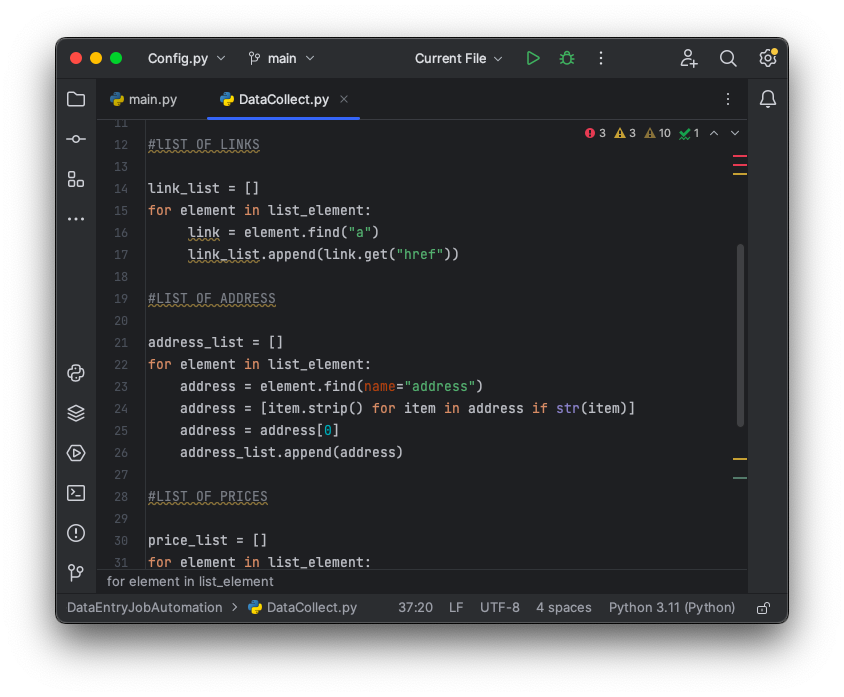Click the item.strip() list comprehension line
Viewport: 844px width, 697px height.
pyautogui.click(x=407, y=409)
